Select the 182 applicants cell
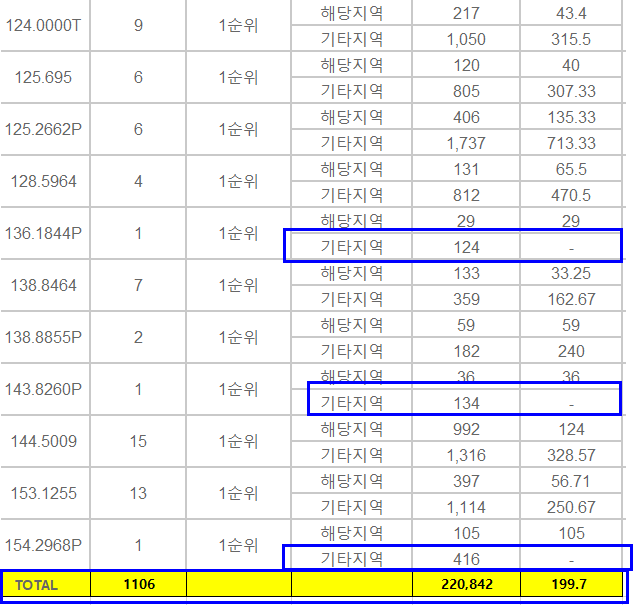The image size is (633, 605). click(x=466, y=351)
